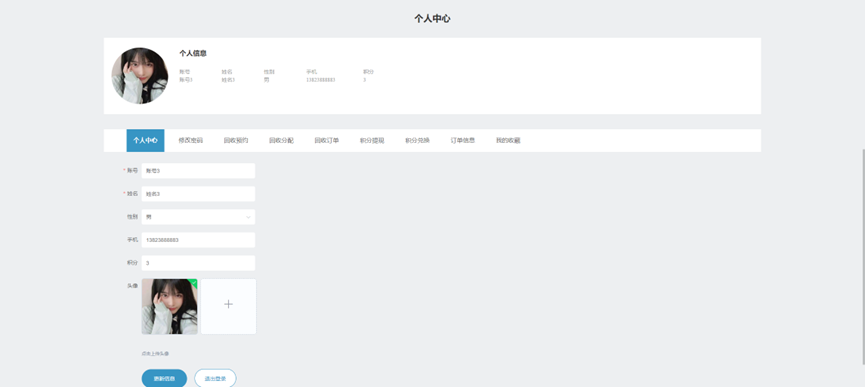Click the 积分 points input field
Image resolution: width=865 pixels, height=387 pixels.
click(x=198, y=264)
